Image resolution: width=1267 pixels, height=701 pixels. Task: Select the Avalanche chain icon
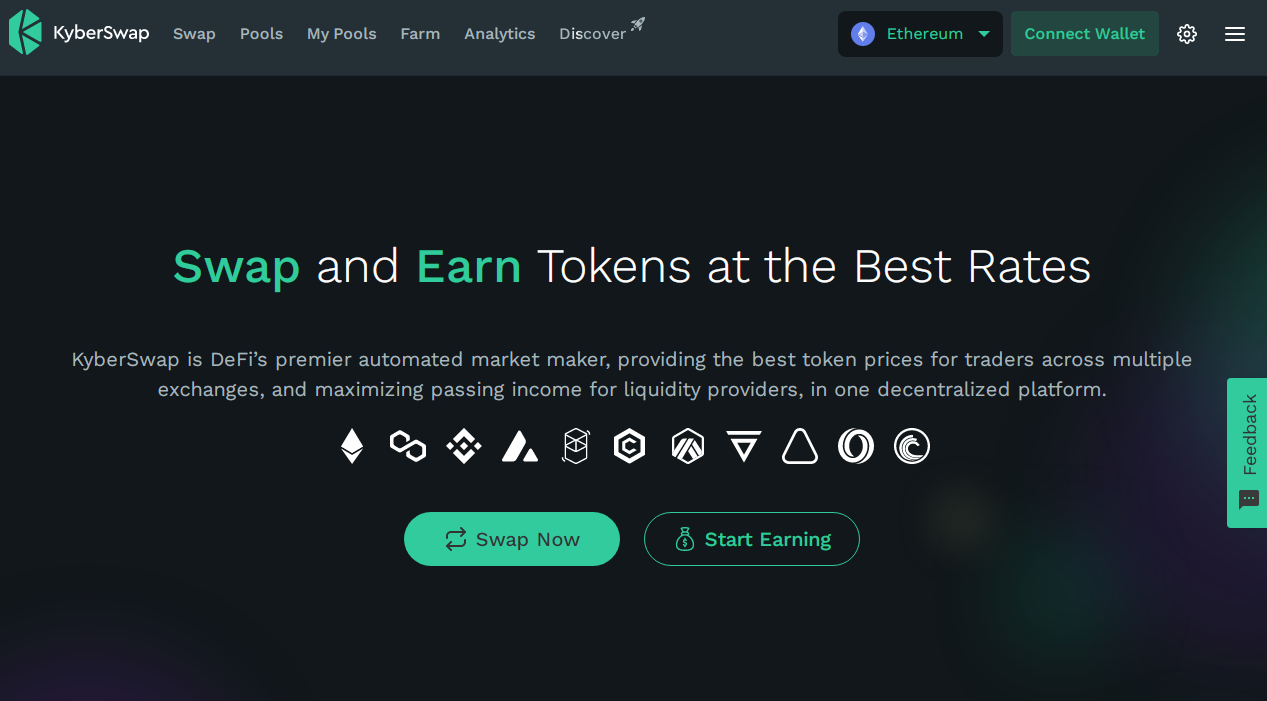click(520, 446)
